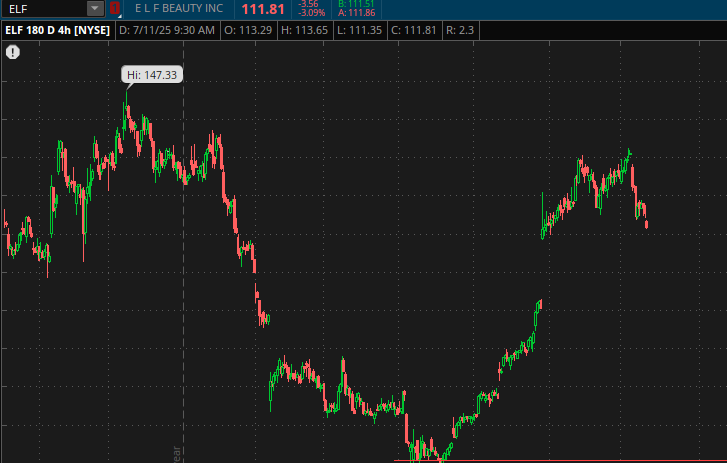Click the low value L: 111.35
The height and width of the screenshot is (463, 727).
pos(360,30)
